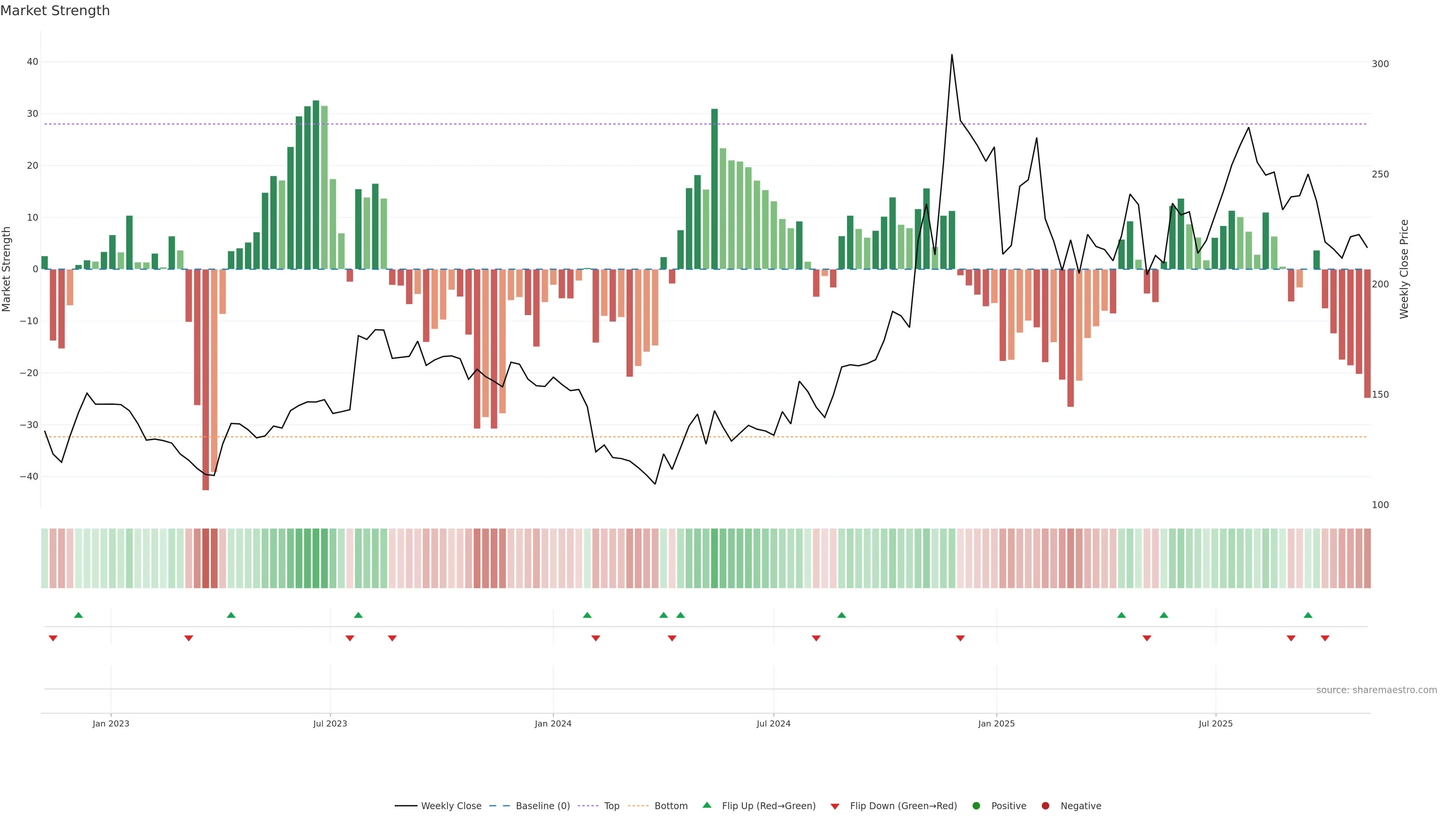This screenshot has width=1456, height=819.
Task: Click the Negative red circle legend icon
Action: click(x=1045, y=806)
